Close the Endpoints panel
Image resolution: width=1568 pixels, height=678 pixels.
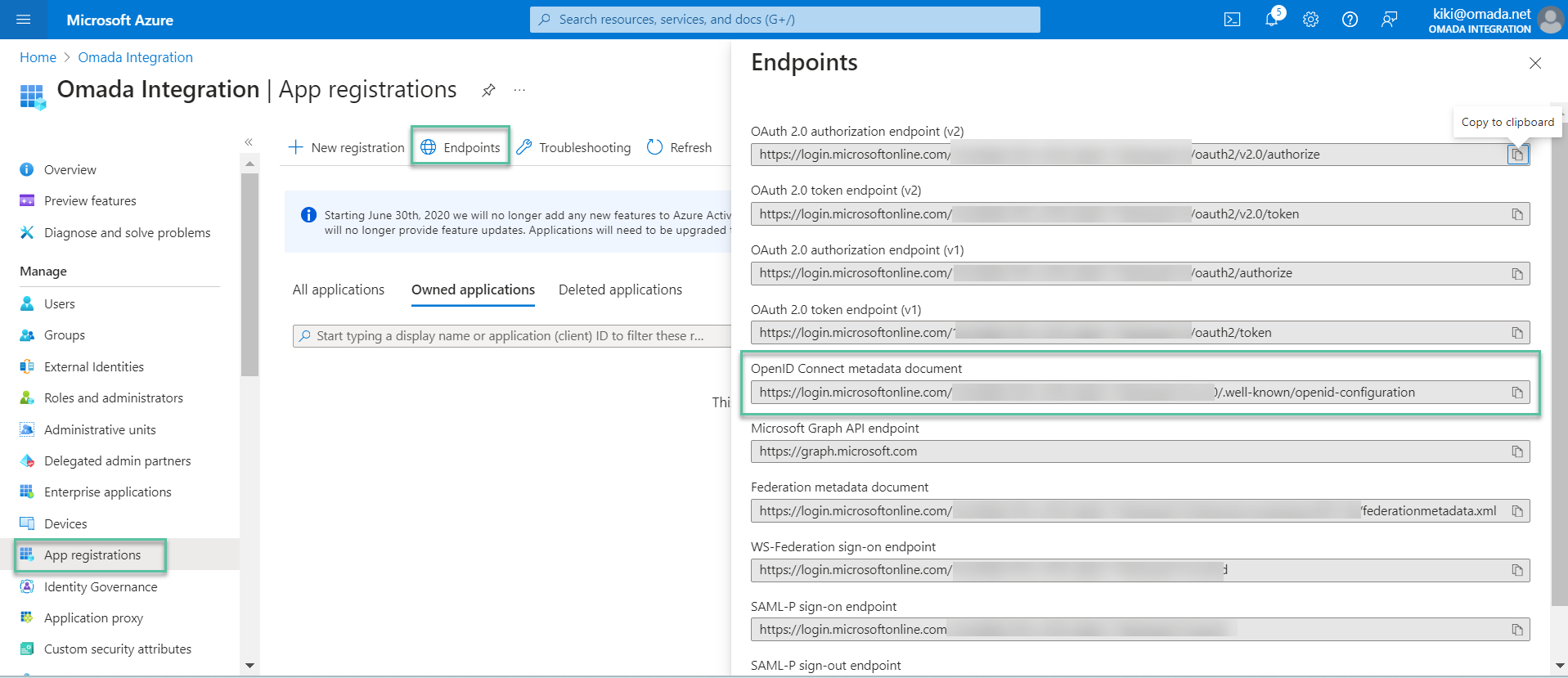coord(1535,63)
